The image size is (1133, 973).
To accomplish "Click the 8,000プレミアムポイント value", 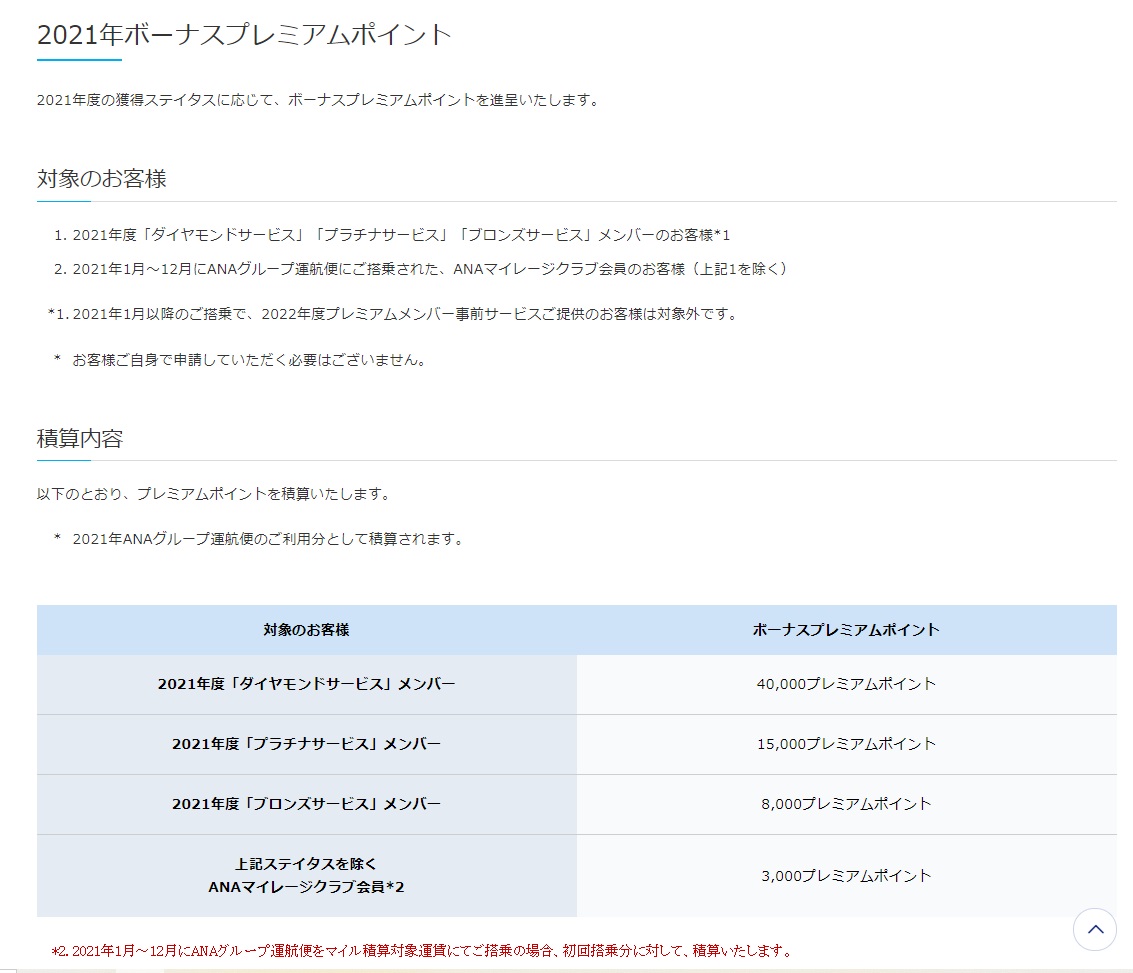I will pyautogui.click(x=846, y=804).
